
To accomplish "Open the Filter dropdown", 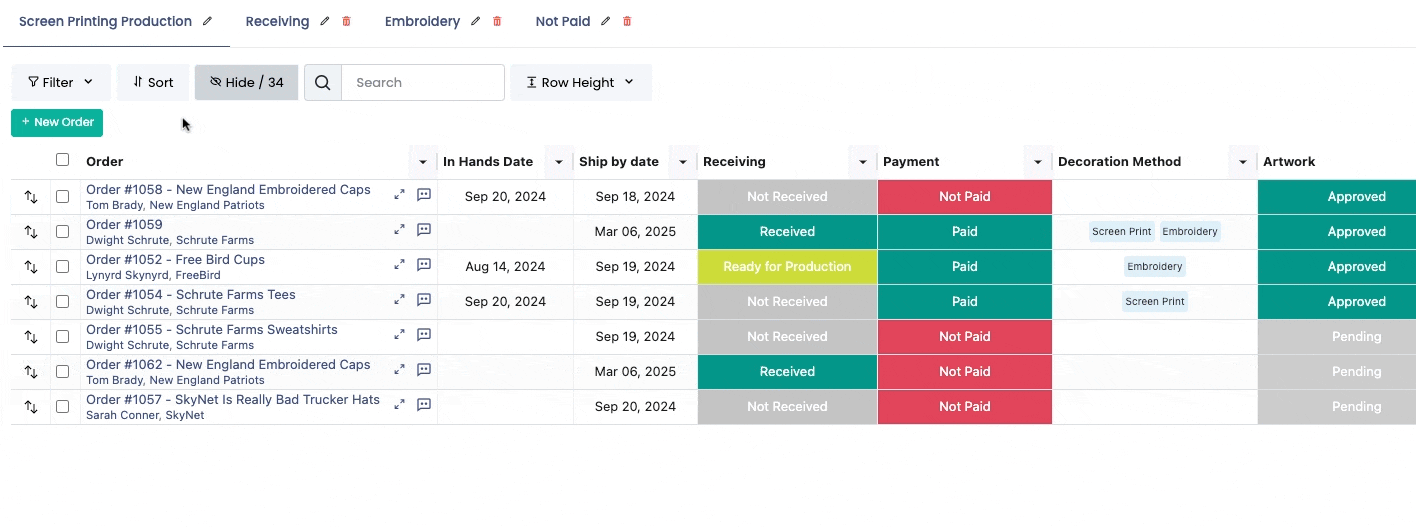I will tap(60, 83).
